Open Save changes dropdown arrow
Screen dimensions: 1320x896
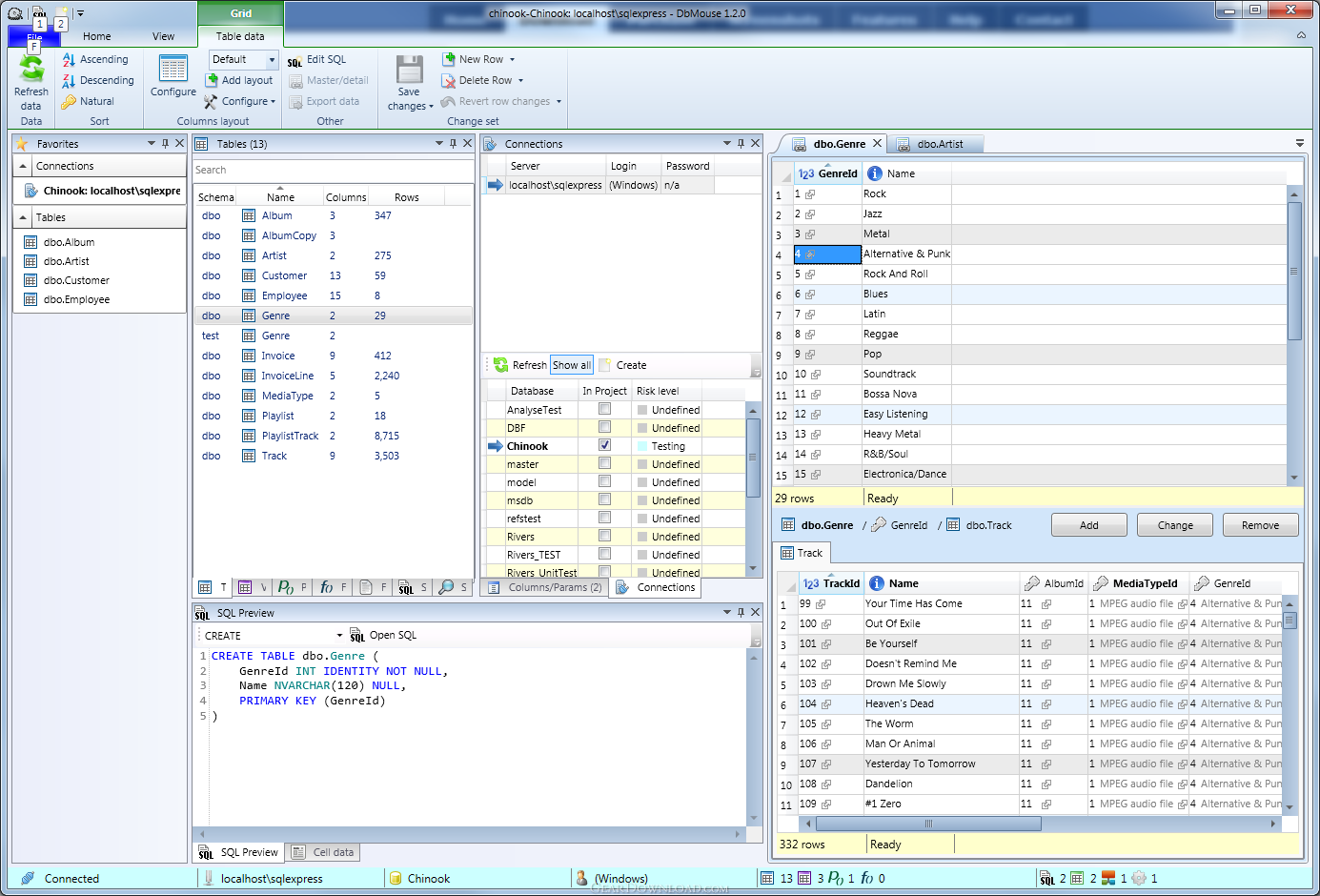(x=431, y=107)
